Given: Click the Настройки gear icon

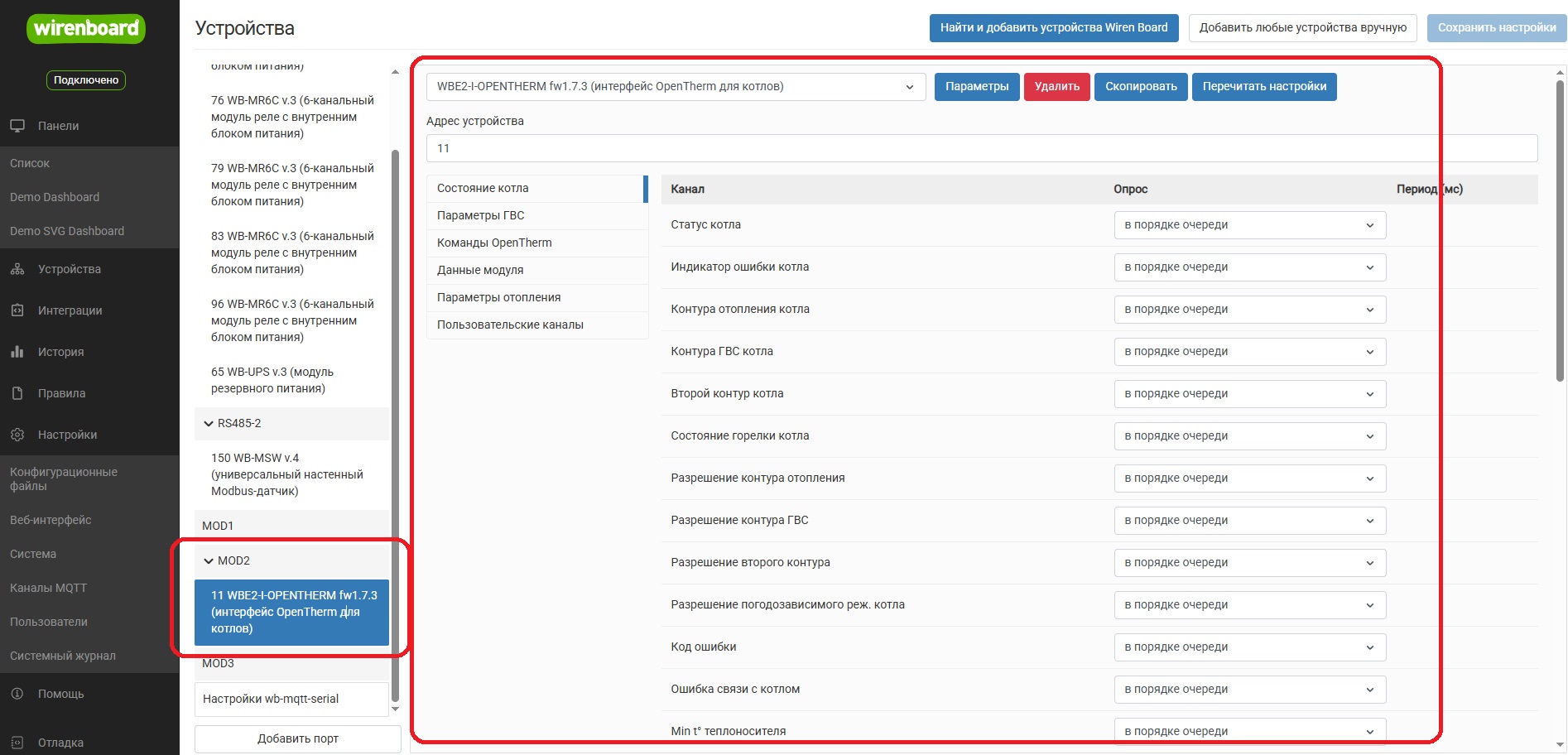Looking at the screenshot, I should pos(17,435).
